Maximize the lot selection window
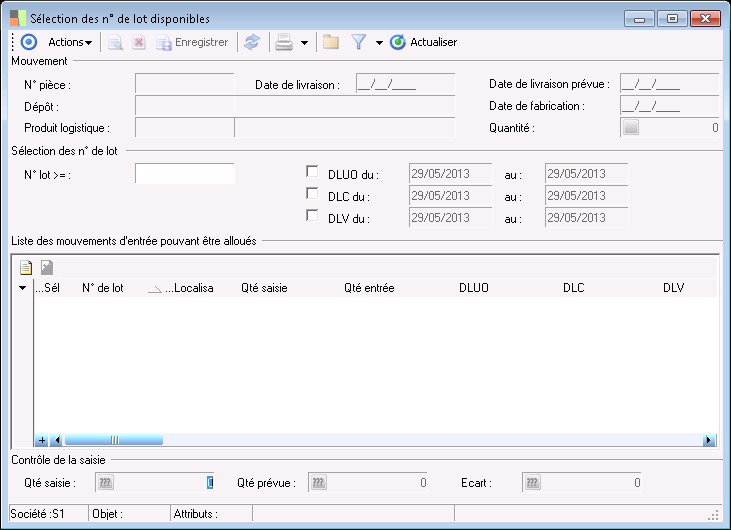The height and width of the screenshot is (530, 731). [x=672, y=19]
